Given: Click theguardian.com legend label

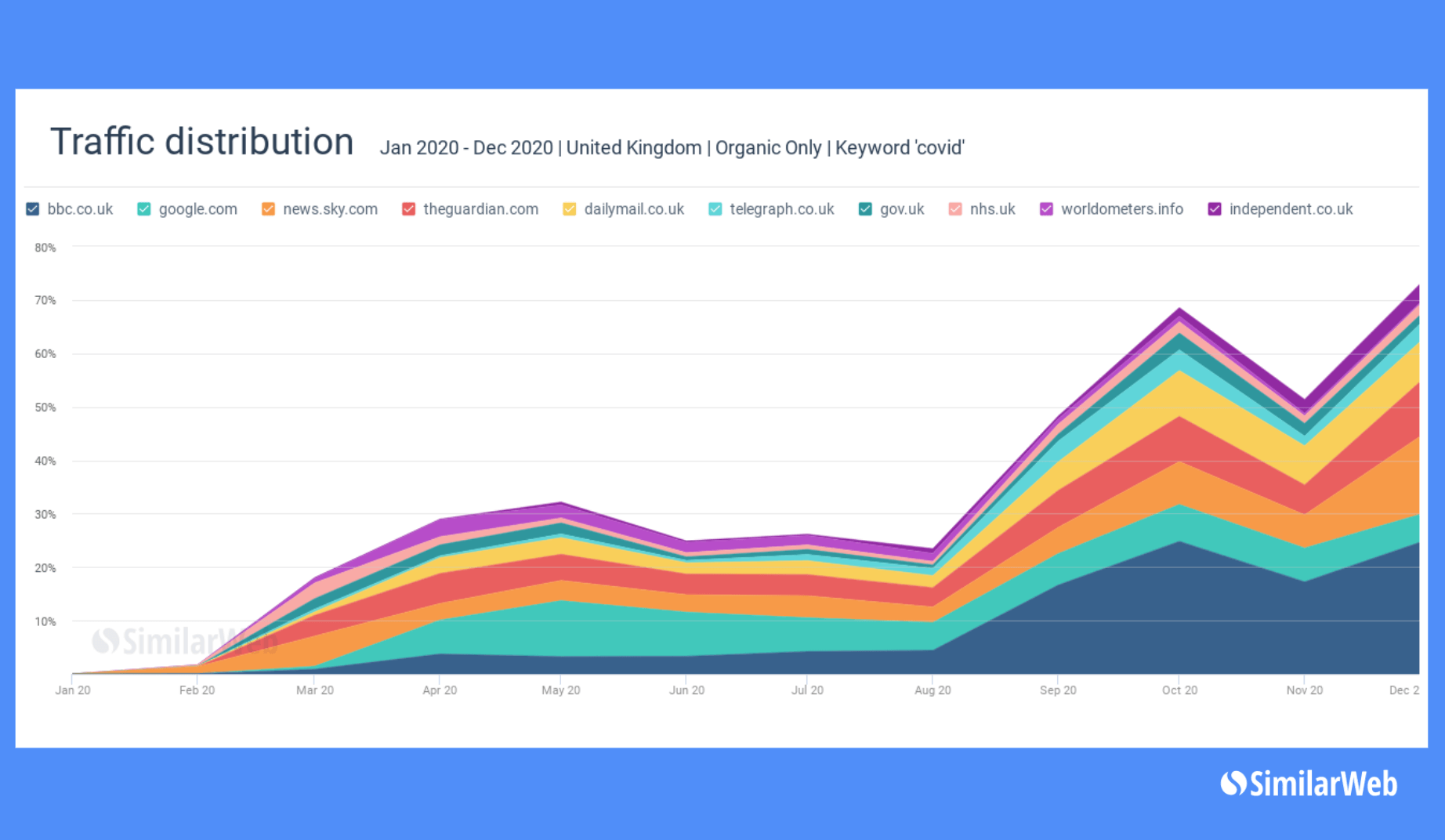Looking at the screenshot, I should [480, 209].
